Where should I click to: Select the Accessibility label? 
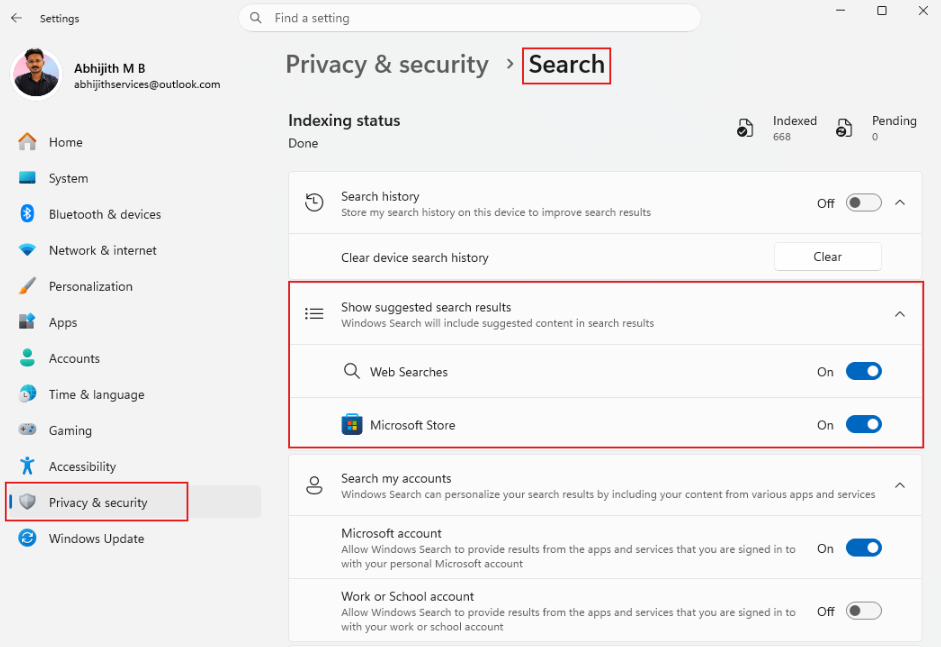(82, 466)
